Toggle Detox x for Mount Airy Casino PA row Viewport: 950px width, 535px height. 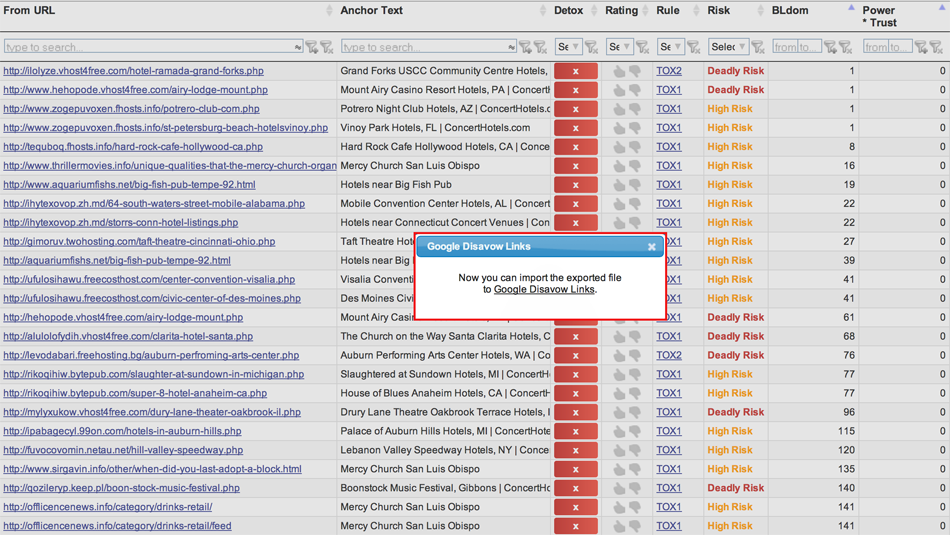[x=576, y=90]
